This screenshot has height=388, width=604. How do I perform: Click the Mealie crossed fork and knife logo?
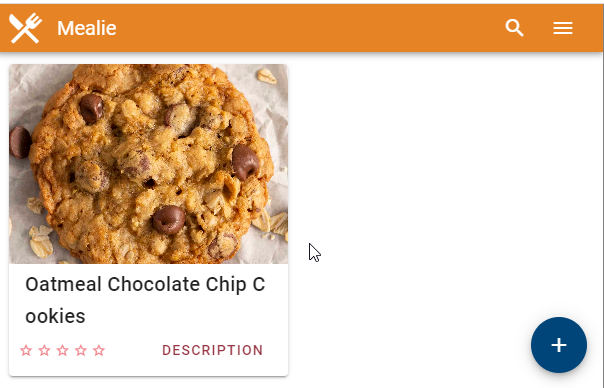pyautogui.click(x=25, y=28)
